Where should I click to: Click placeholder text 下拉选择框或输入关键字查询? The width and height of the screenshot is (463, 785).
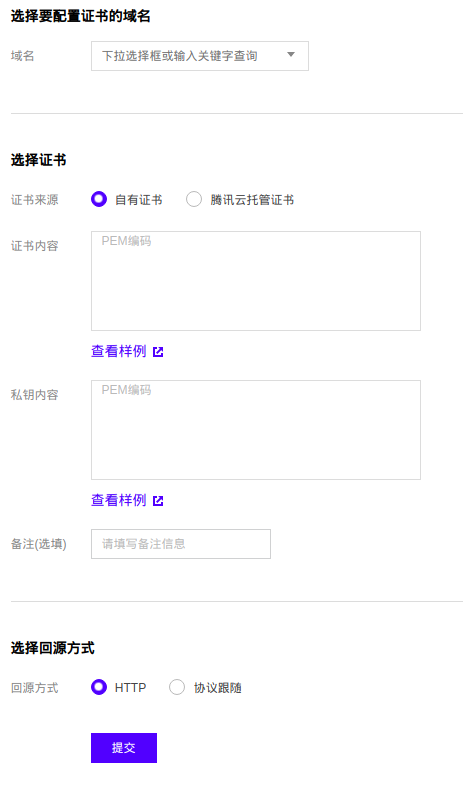coord(180,56)
